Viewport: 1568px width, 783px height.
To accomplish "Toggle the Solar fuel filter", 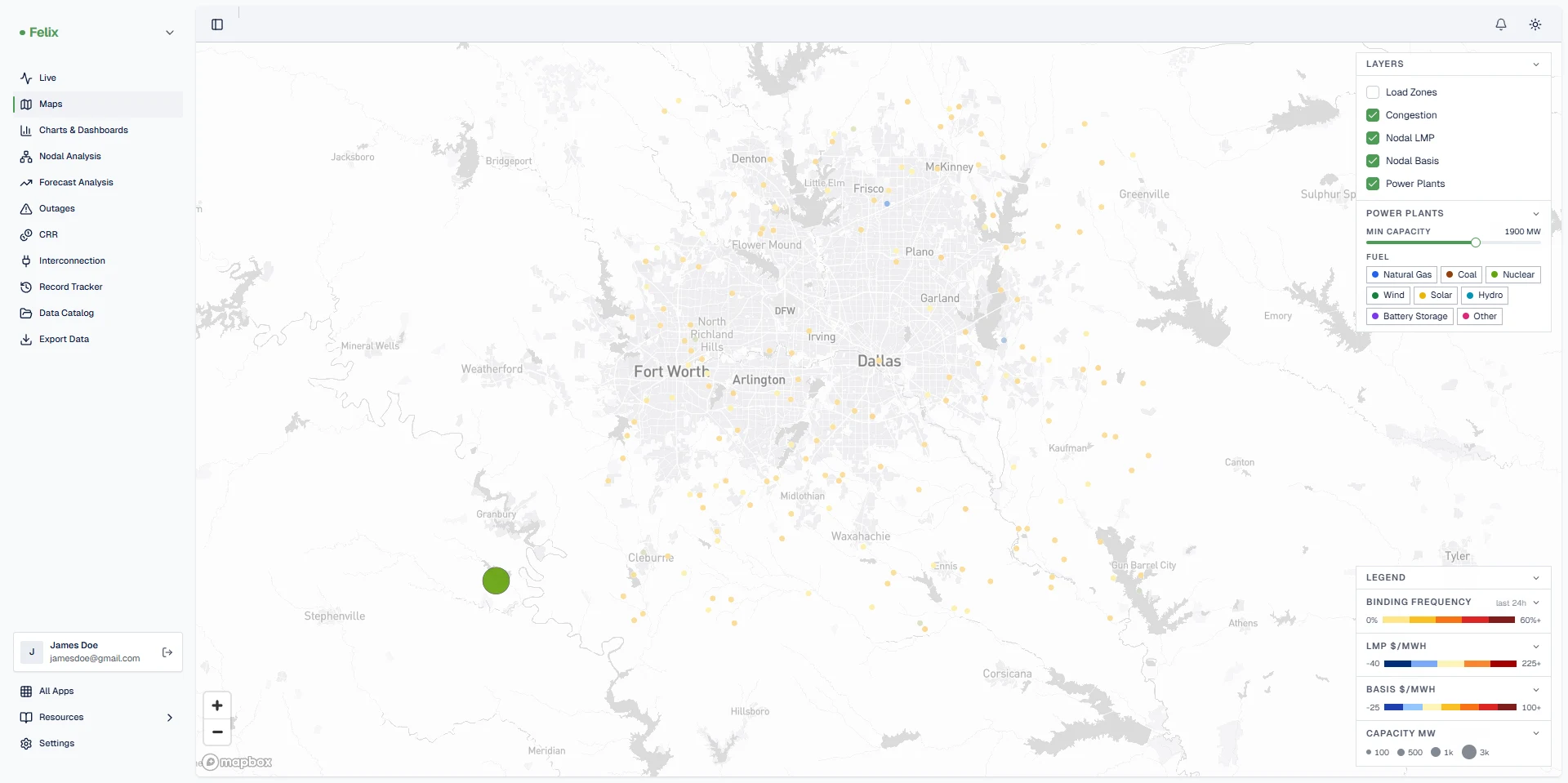I will (1435, 296).
